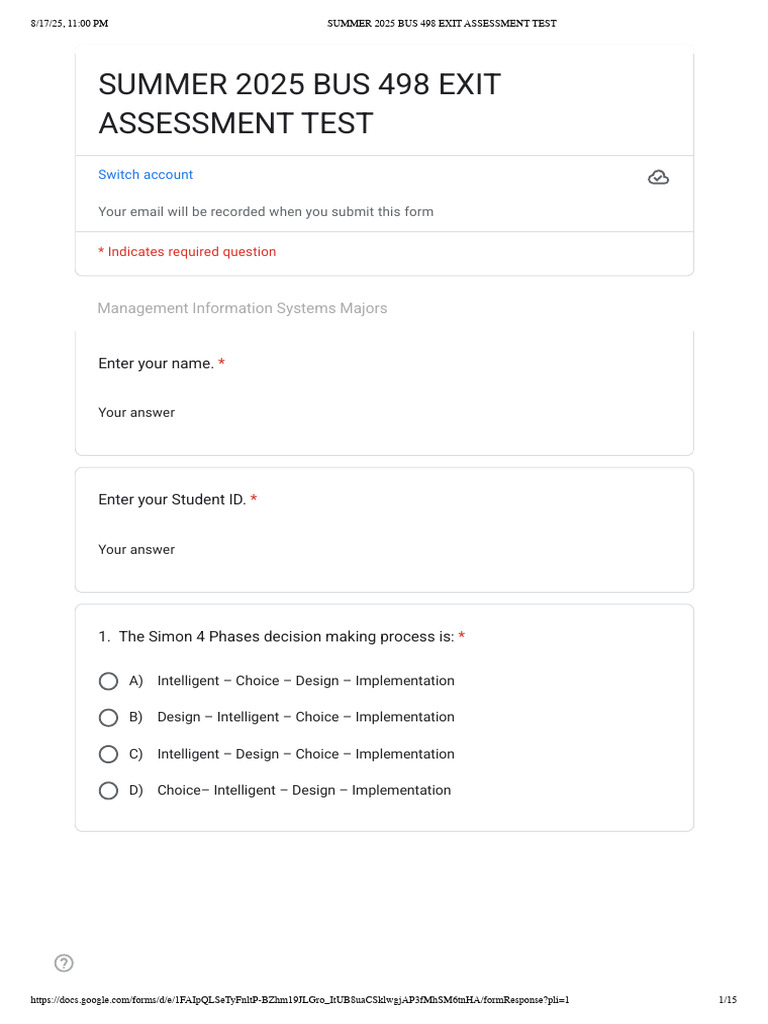Select option D Choice– Intelligent – Design

(x=108, y=791)
